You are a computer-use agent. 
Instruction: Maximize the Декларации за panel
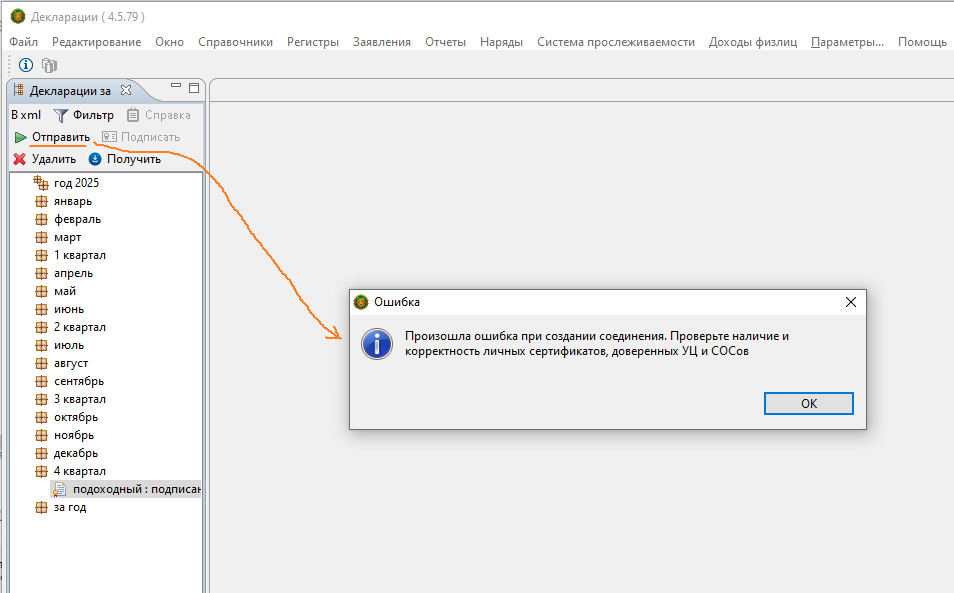pyautogui.click(x=194, y=88)
